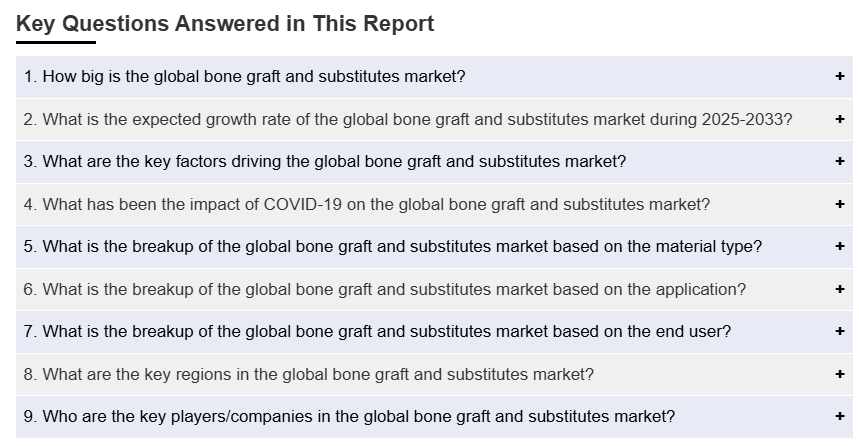
Task: Open breakup based on material type row
Action: tap(393, 247)
